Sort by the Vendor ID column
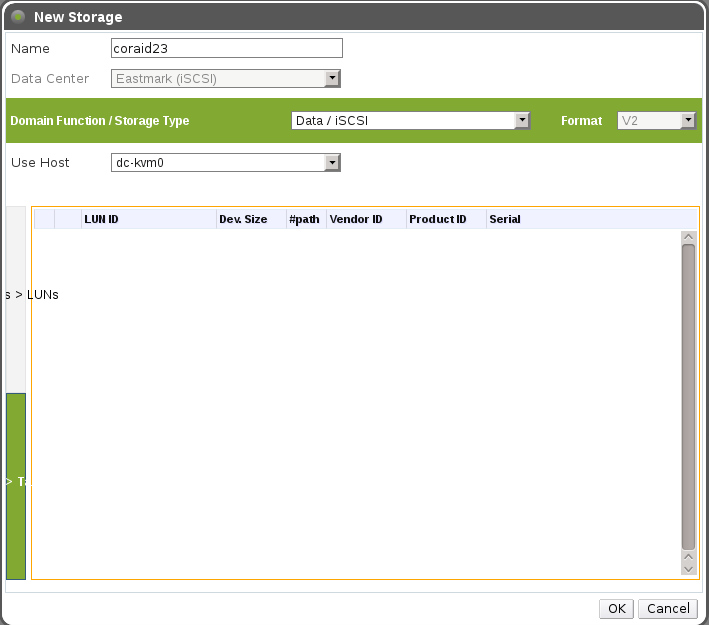The height and width of the screenshot is (625, 709). point(365,219)
